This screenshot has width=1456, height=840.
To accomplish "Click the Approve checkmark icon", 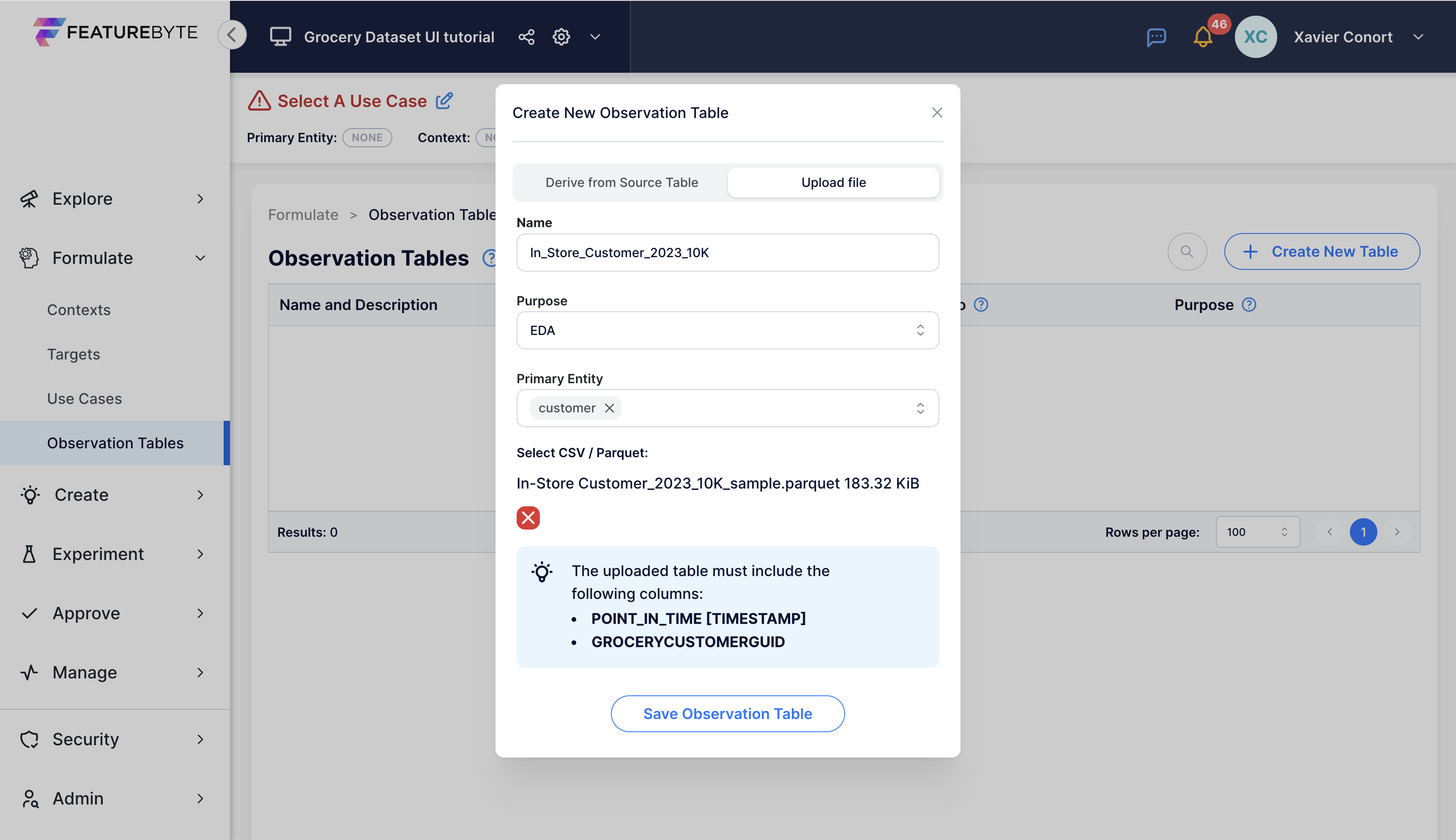I will (x=29, y=613).
